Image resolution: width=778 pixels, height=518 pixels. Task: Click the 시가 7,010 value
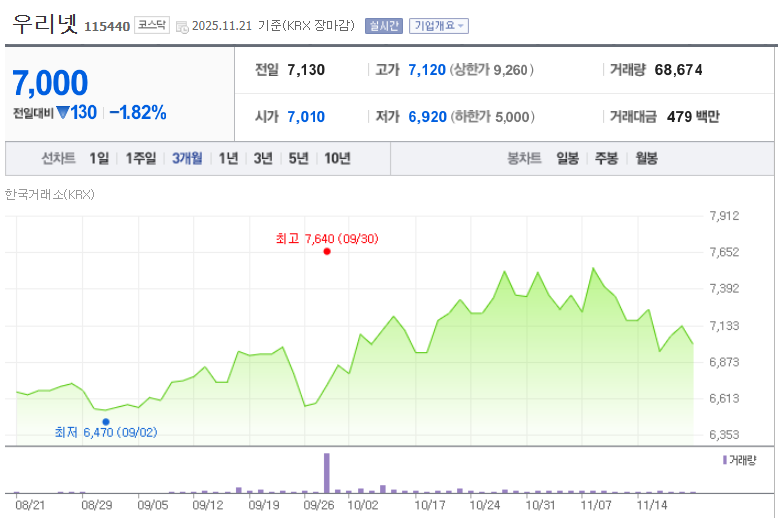coord(306,117)
